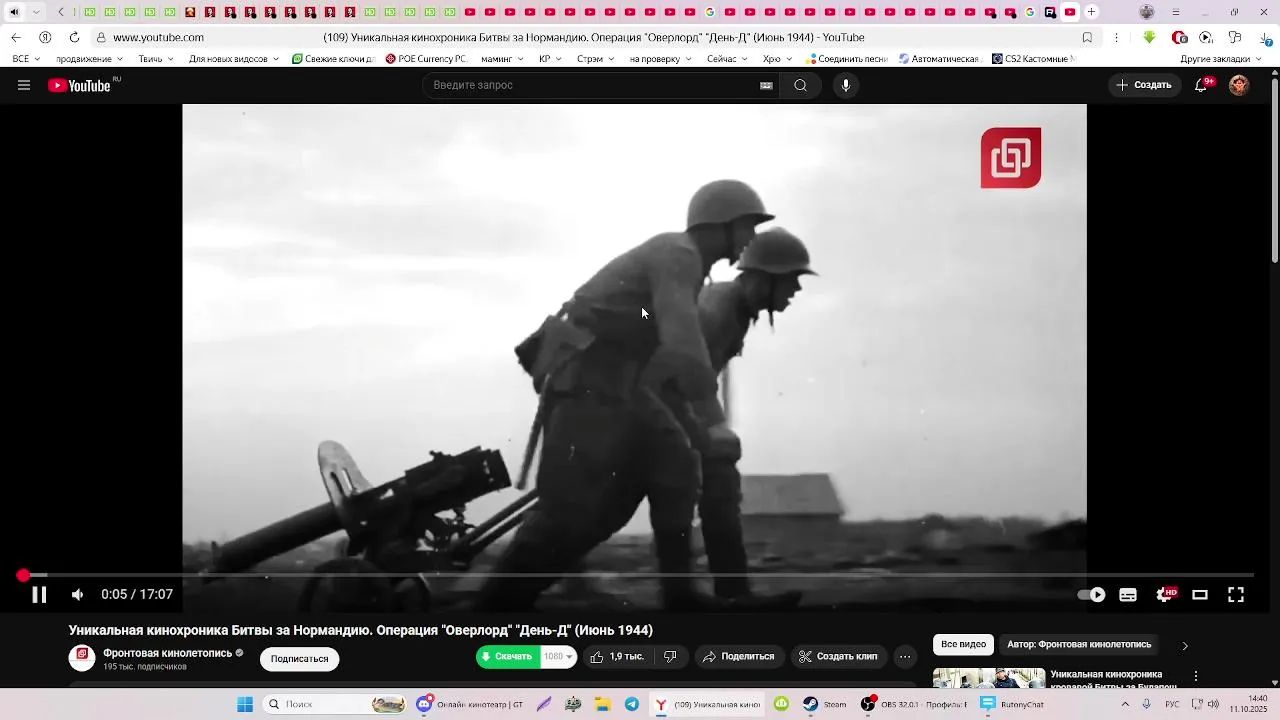Image resolution: width=1280 pixels, height=720 pixels.
Task: Click the magnifier search button
Action: (x=800, y=85)
